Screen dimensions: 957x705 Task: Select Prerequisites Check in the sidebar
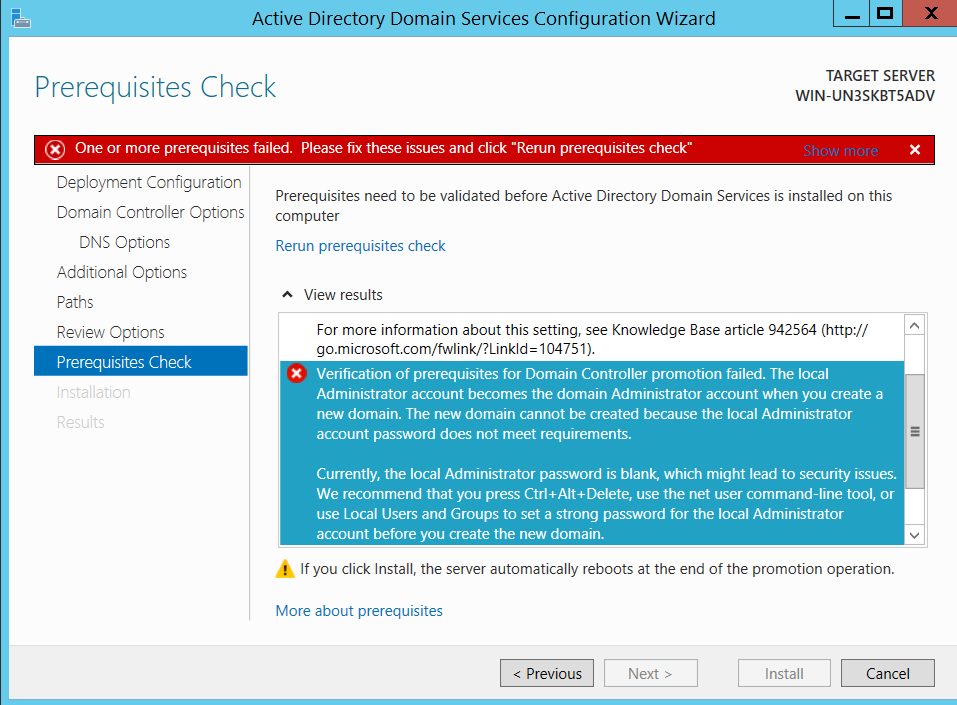[141, 361]
